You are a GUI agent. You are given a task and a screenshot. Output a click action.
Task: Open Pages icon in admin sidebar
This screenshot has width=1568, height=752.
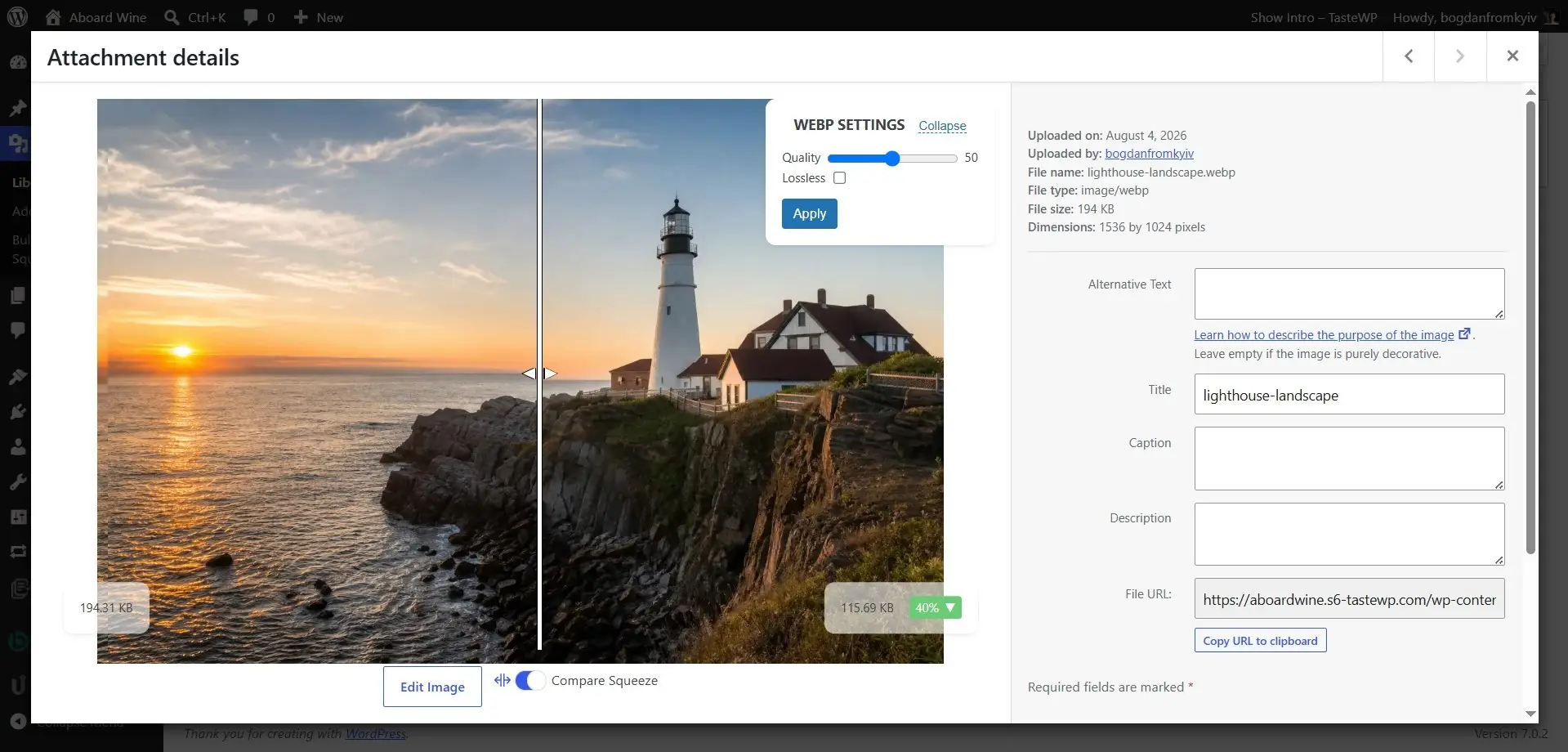pos(18,295)
